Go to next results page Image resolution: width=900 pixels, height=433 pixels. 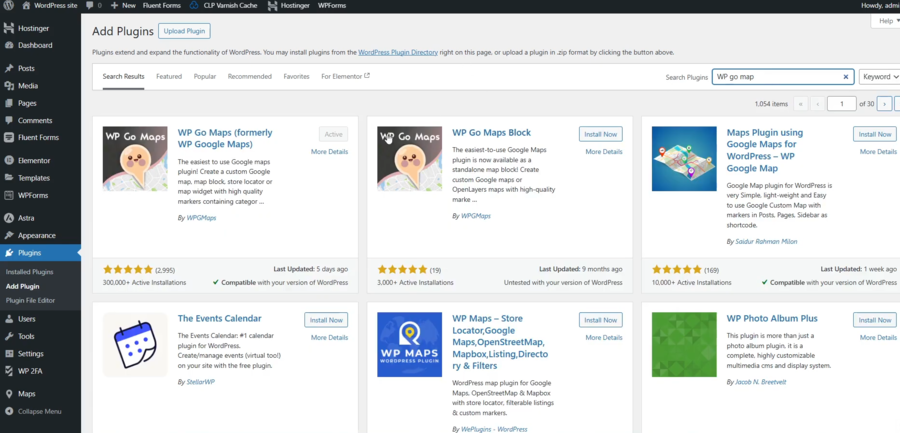885,104
